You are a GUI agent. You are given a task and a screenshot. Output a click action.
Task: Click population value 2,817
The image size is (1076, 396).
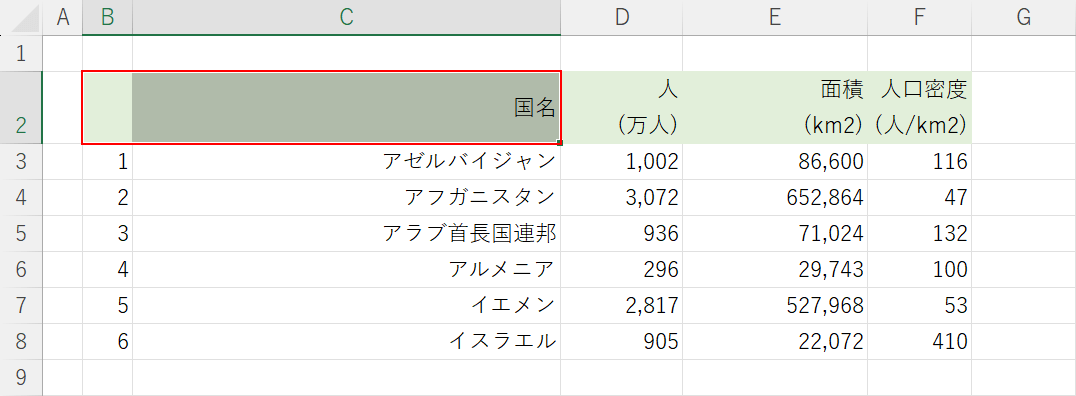coord(622,305)
